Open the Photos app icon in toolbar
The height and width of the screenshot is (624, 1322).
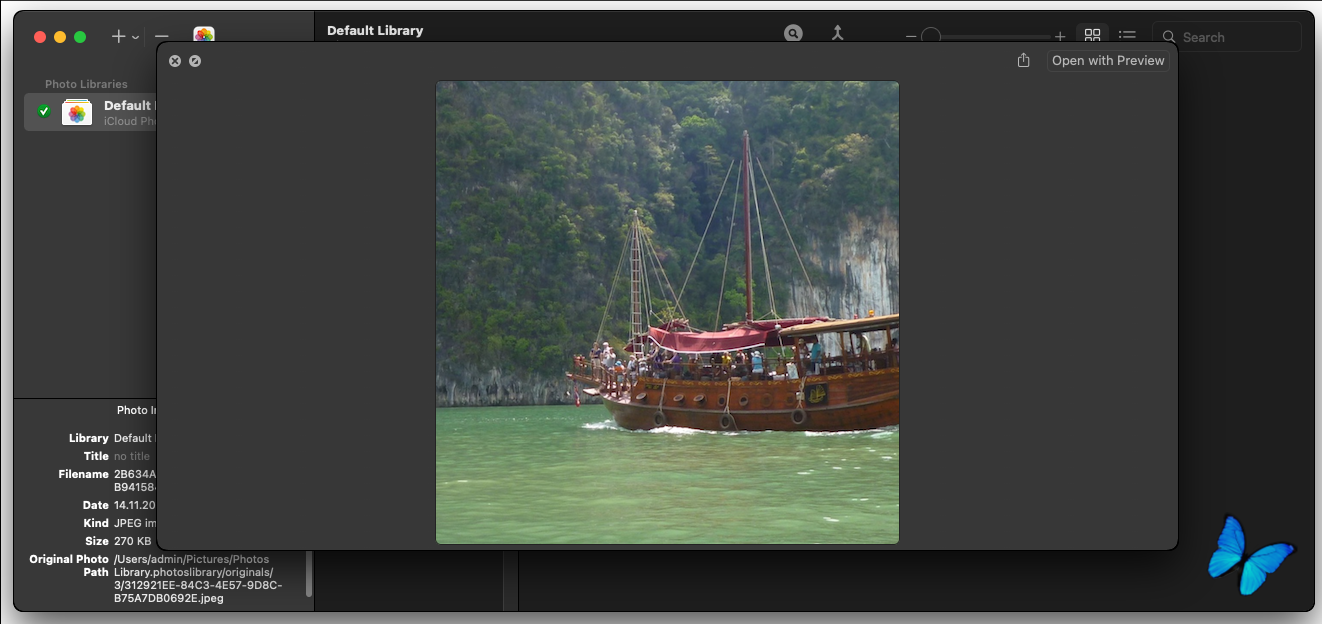(204, 35)
